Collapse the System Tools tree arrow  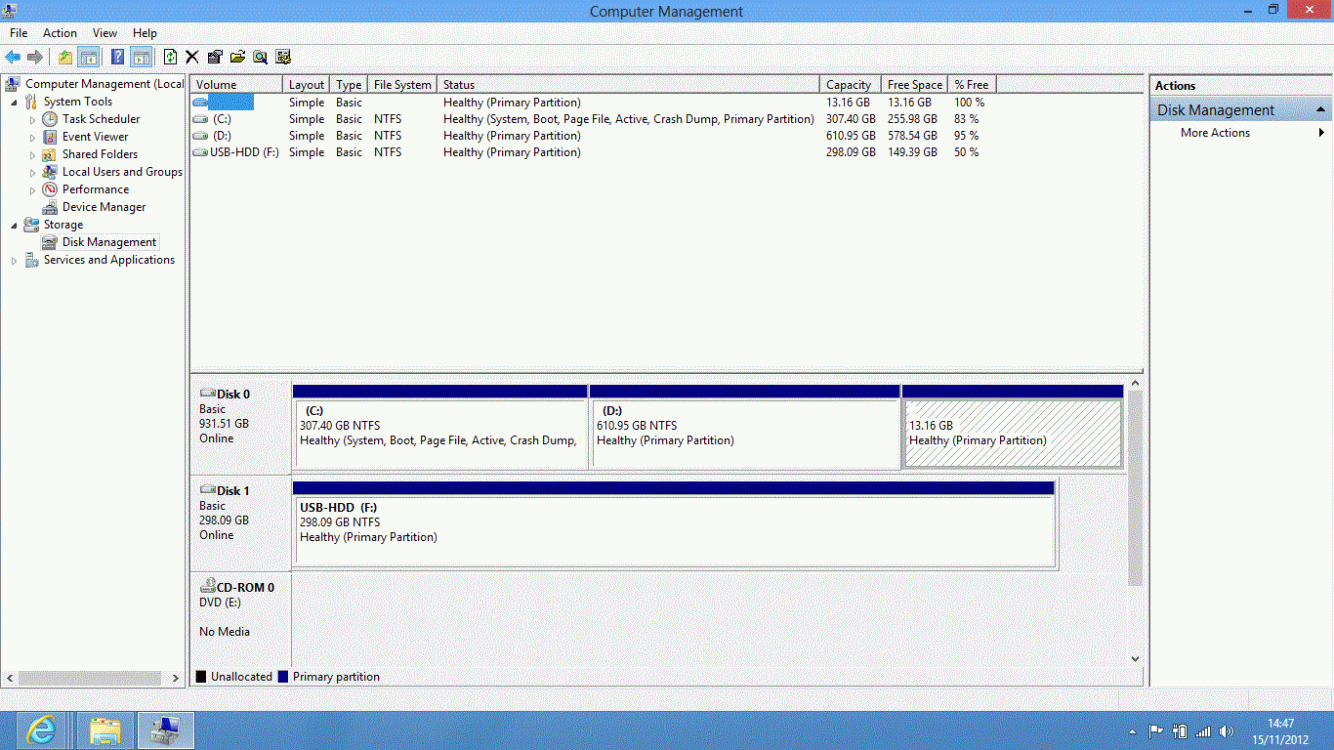tap(14, 102)
